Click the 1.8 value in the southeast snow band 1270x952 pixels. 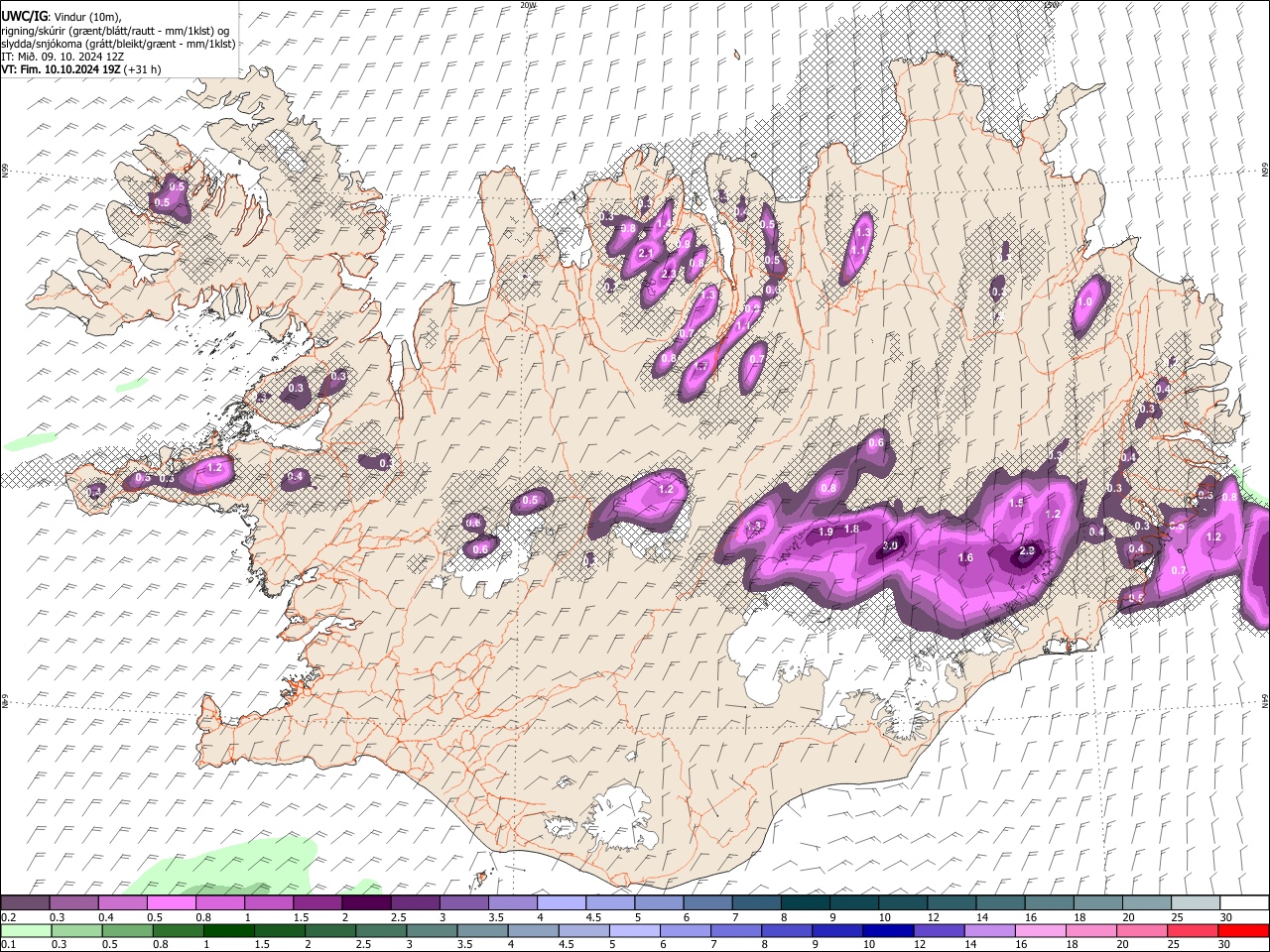click(851, 530)
